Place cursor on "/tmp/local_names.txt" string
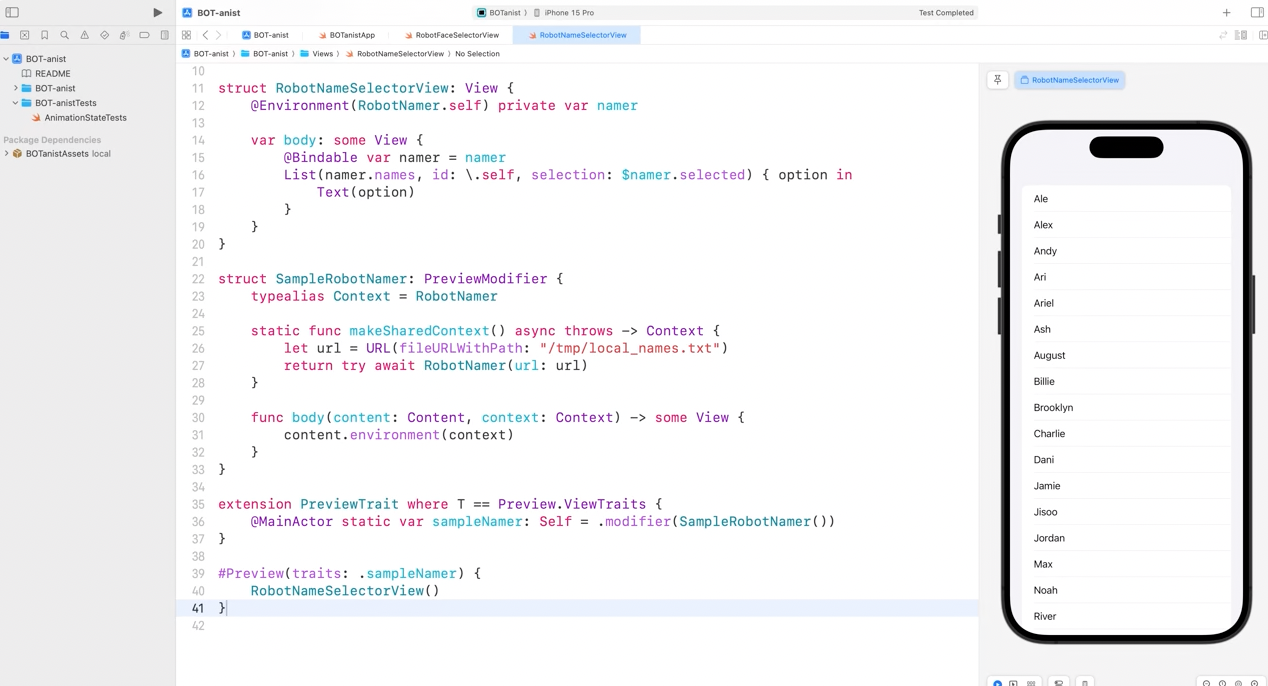Screen dimensions: 1268x686 click(x=630, y=349)
